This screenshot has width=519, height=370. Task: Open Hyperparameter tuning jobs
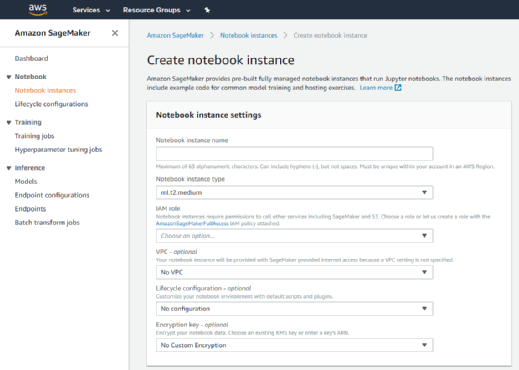pyautogui.click(x=58, y=150)
